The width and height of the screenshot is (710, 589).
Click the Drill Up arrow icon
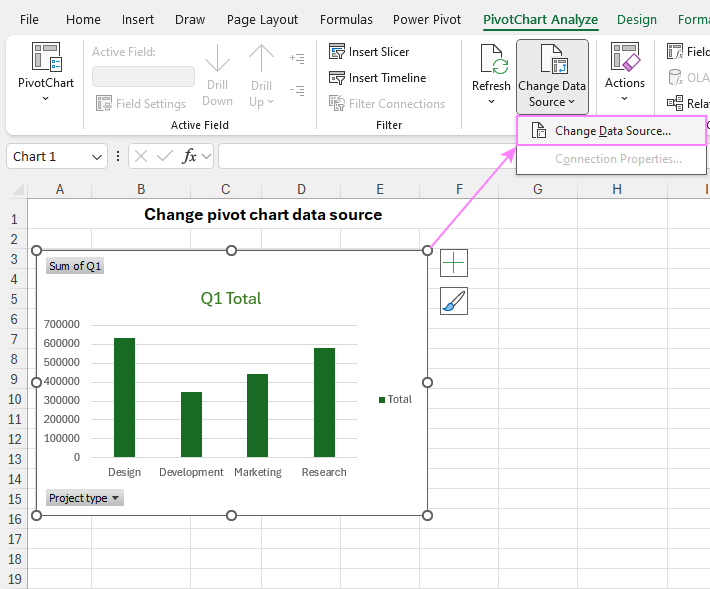(261, 58)
